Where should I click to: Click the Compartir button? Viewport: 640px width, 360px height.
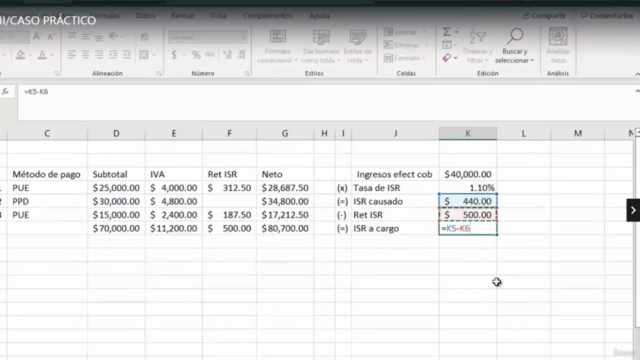(x=544, y=16)
